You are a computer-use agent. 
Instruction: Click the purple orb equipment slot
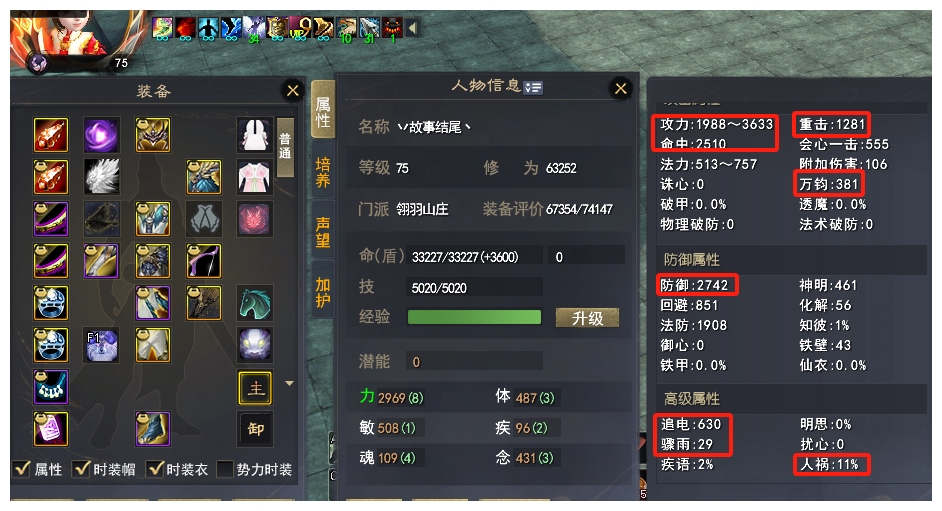101,135
